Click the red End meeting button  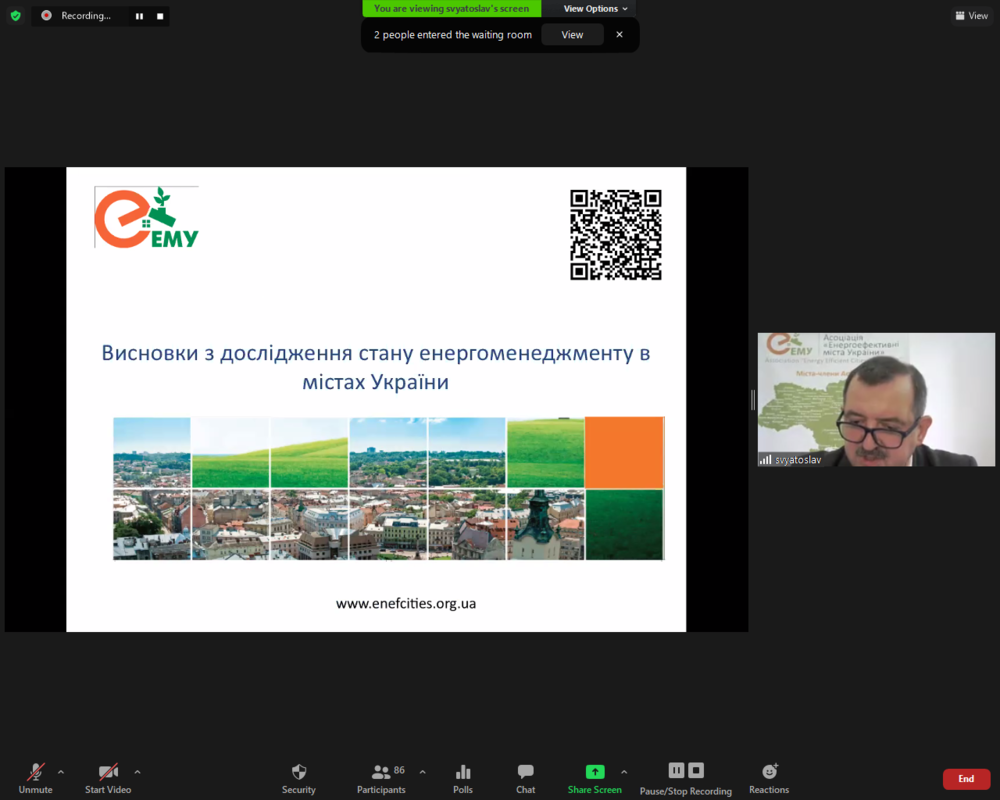(966, 779)
